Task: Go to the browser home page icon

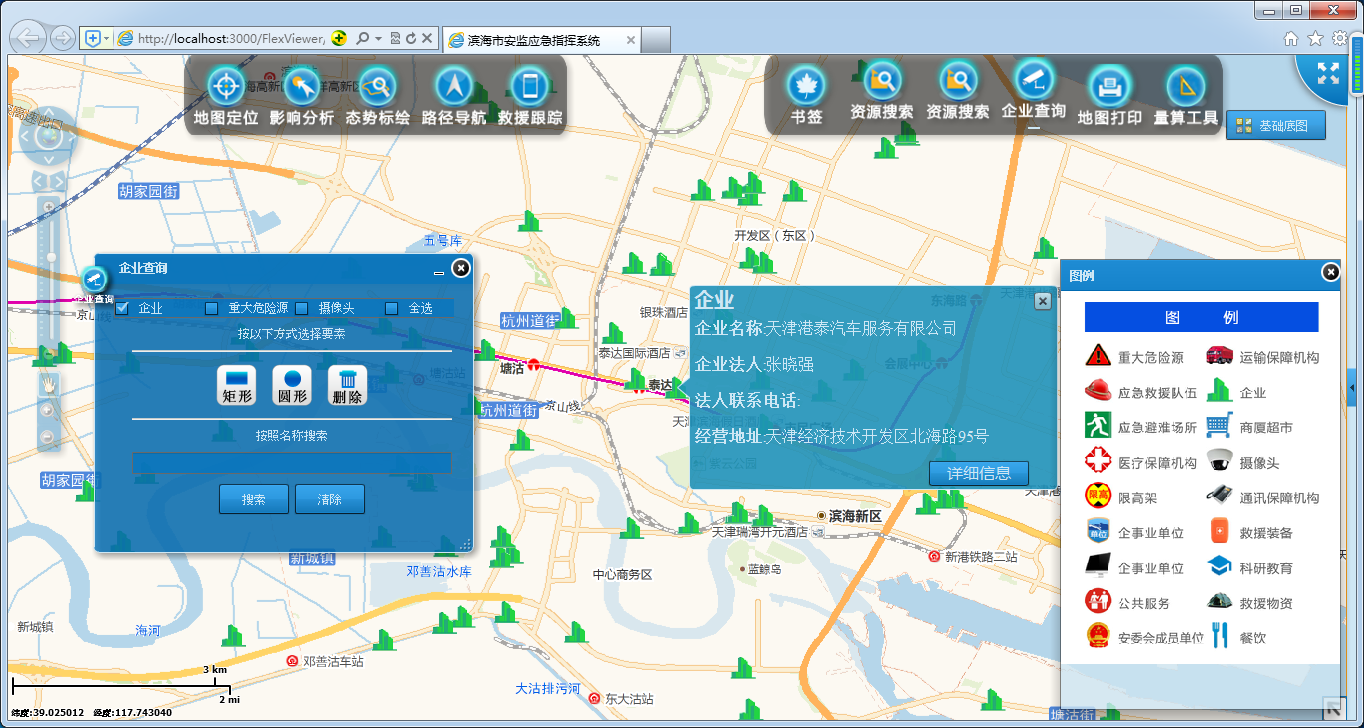Action: 1291,39
